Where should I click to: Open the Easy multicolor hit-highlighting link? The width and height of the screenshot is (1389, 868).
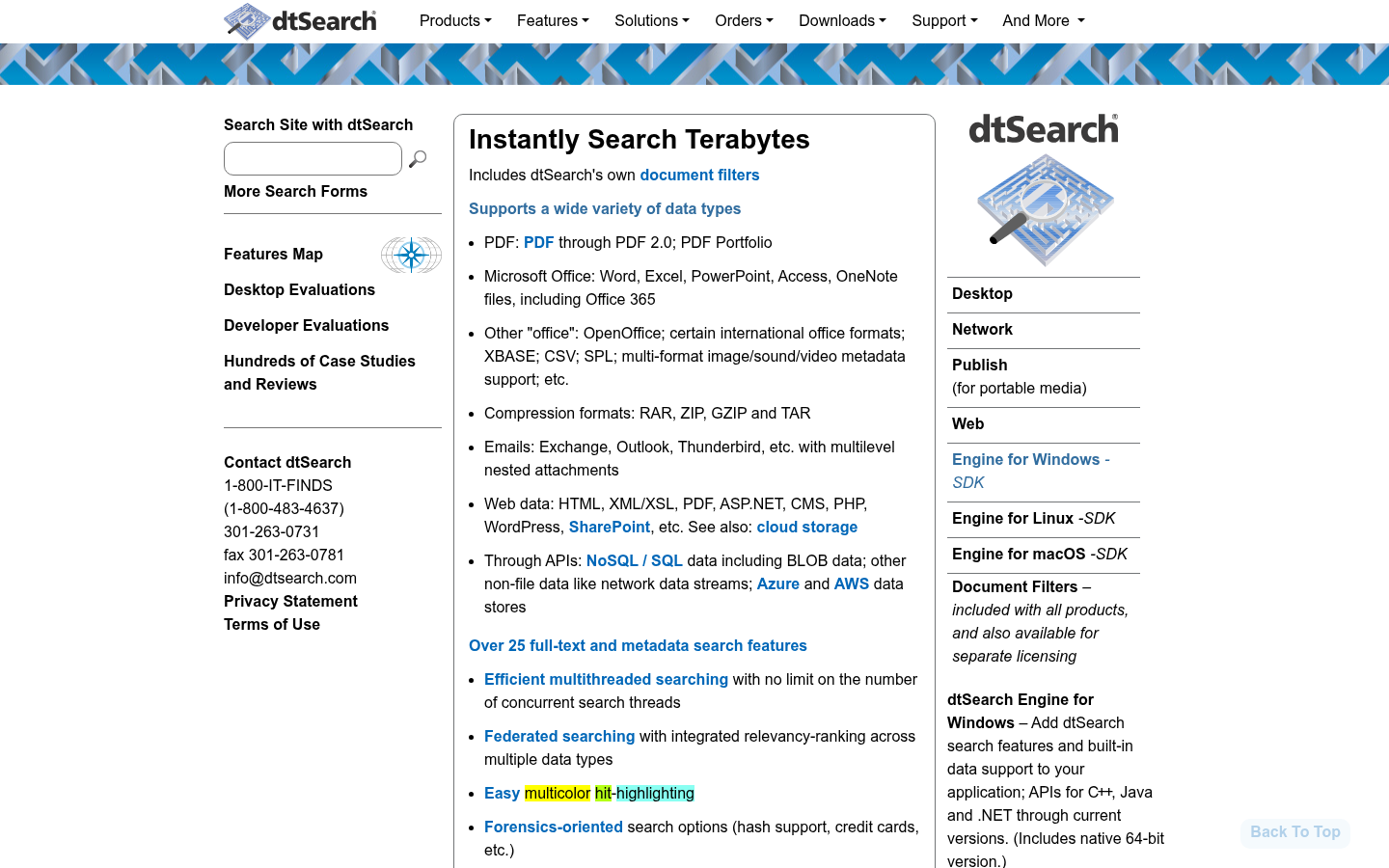tap(589, 793)
